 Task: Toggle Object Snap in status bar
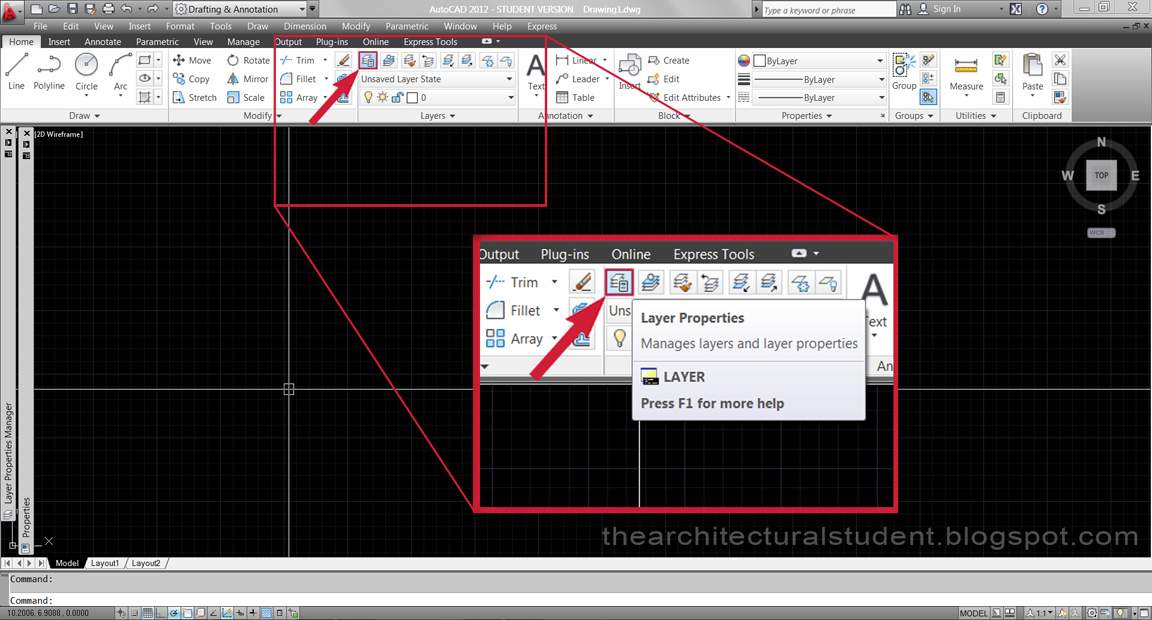coord(187,613)
